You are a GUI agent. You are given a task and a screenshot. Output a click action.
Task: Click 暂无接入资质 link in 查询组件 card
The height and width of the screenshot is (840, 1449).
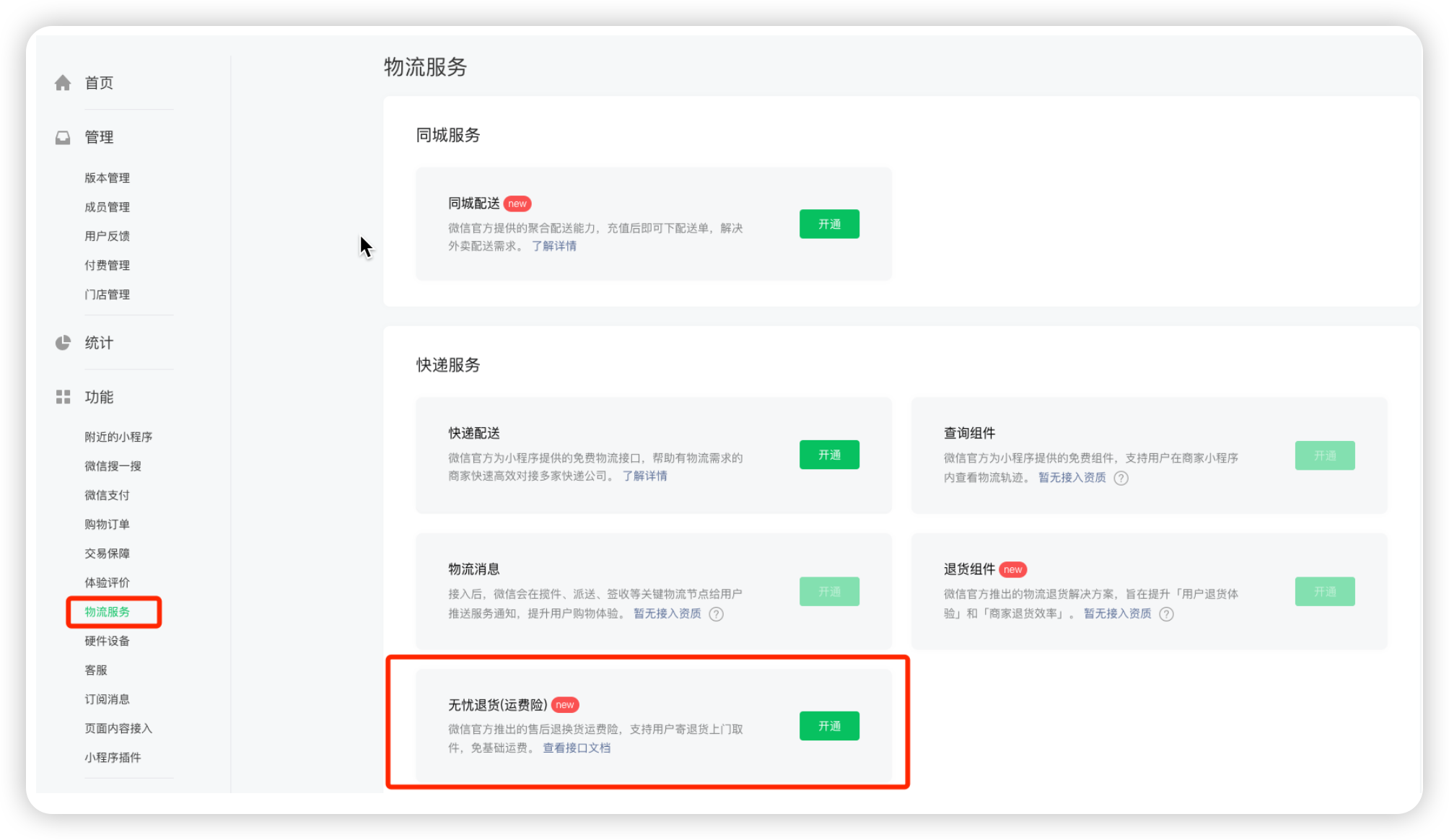click(1072, 478)
